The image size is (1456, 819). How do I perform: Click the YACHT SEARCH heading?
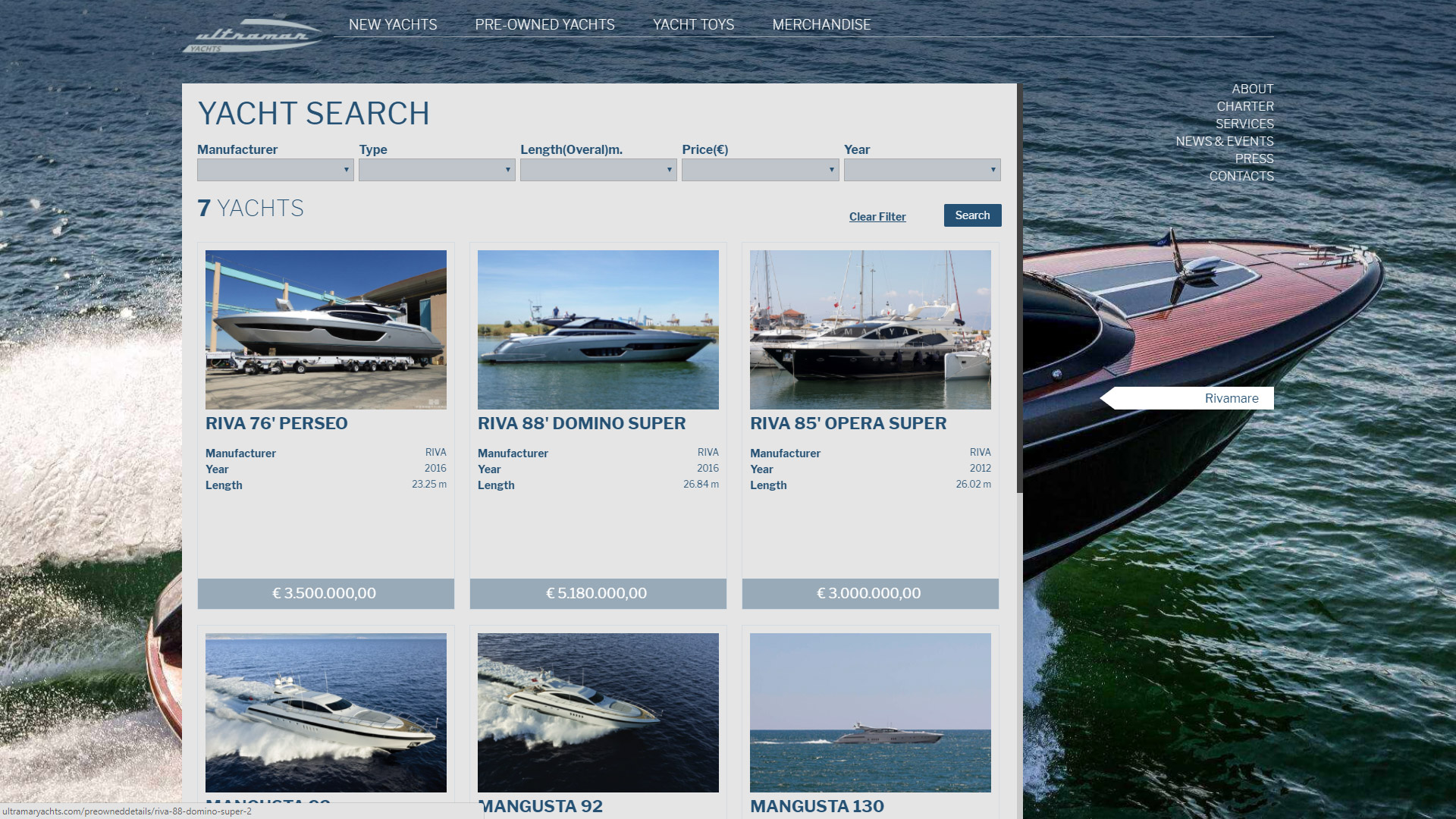[x=313, y=114]
